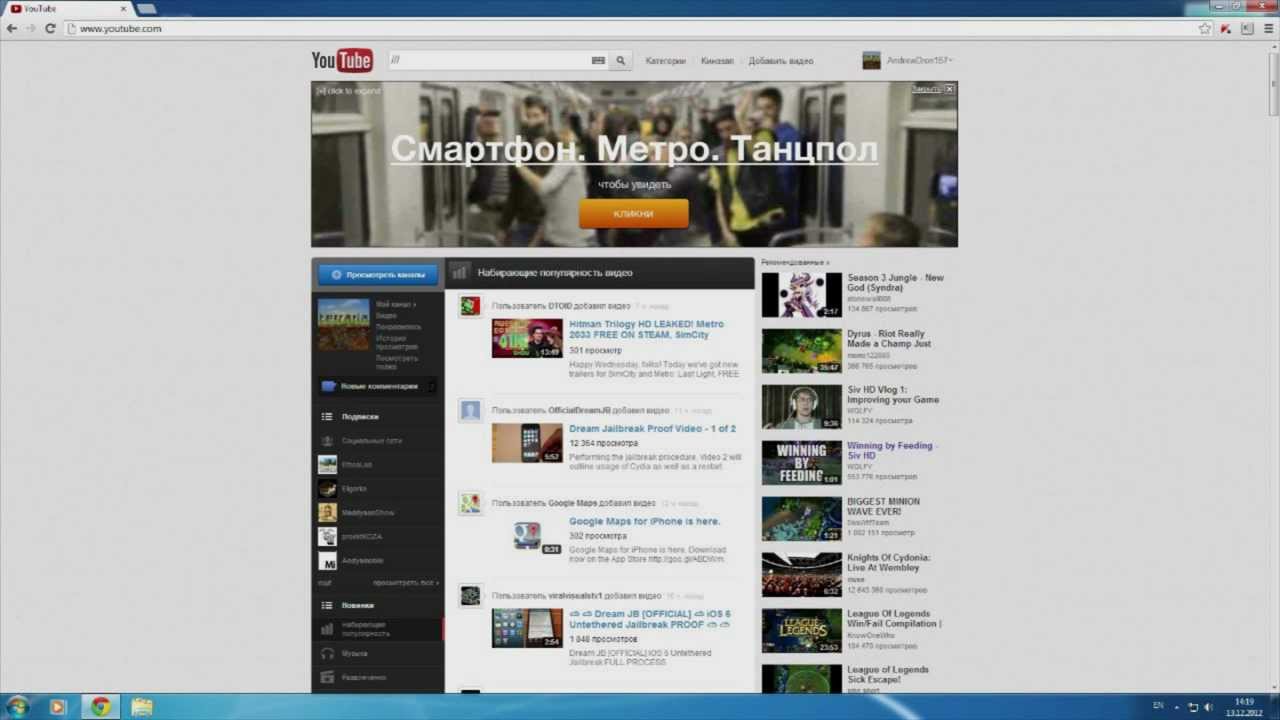Viewport: 1280px width, 720px height.
Task: Open the Новые комментарии inbox item
Action: tap(378, 386)
